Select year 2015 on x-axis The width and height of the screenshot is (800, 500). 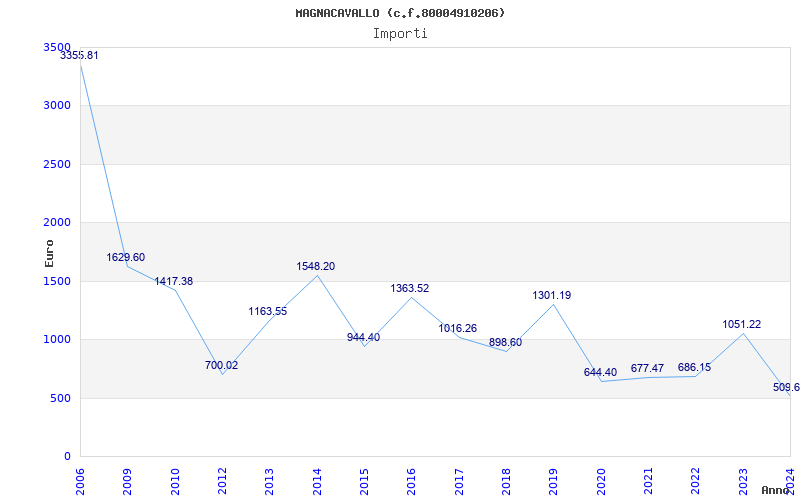(364, 480)
